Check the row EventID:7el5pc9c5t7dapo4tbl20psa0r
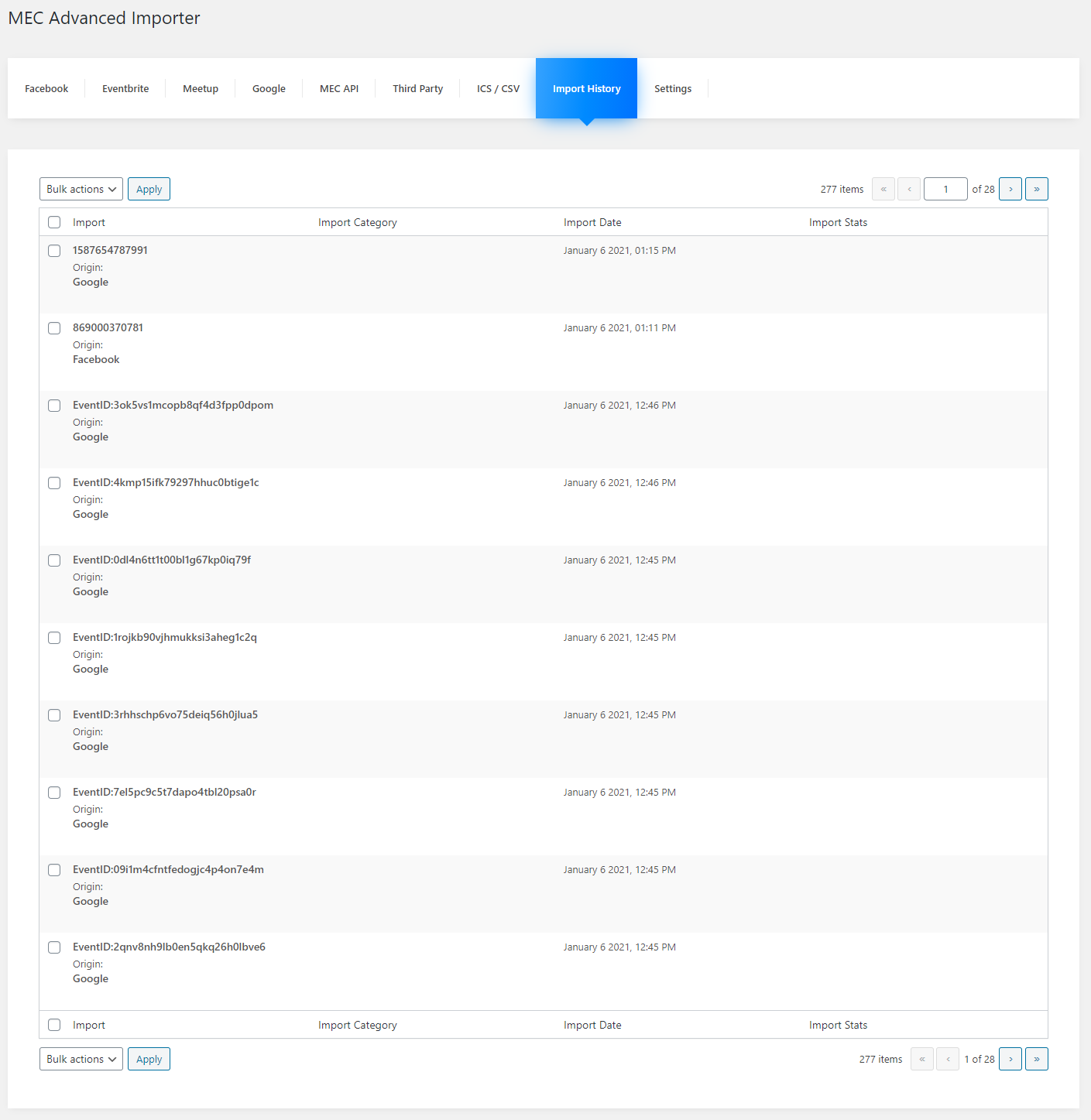 tap(54, 793)
